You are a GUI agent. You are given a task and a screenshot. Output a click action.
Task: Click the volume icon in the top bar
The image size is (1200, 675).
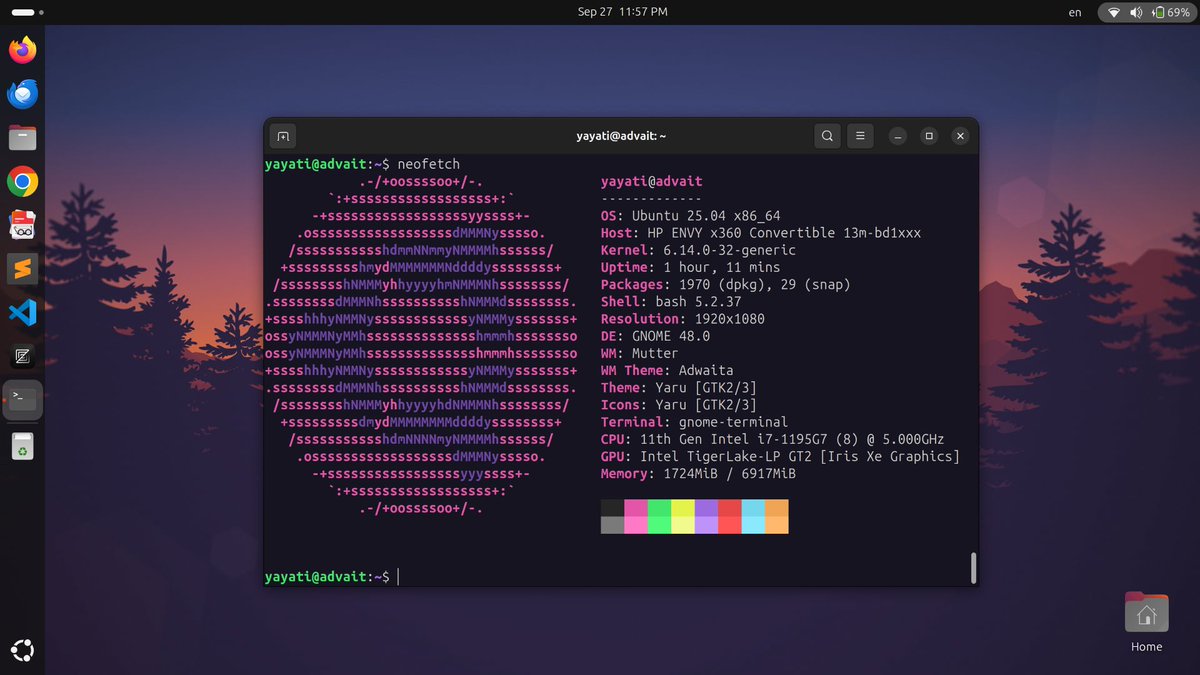click(x=1136, y=12)
